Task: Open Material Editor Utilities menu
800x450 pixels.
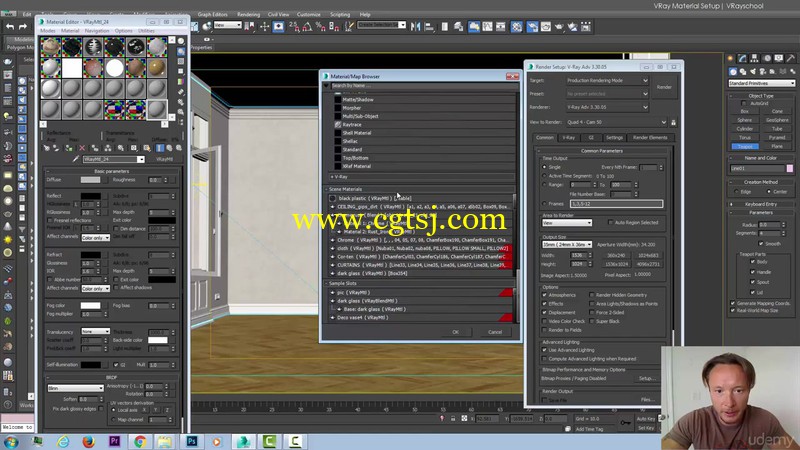Action: coord(146,31)
